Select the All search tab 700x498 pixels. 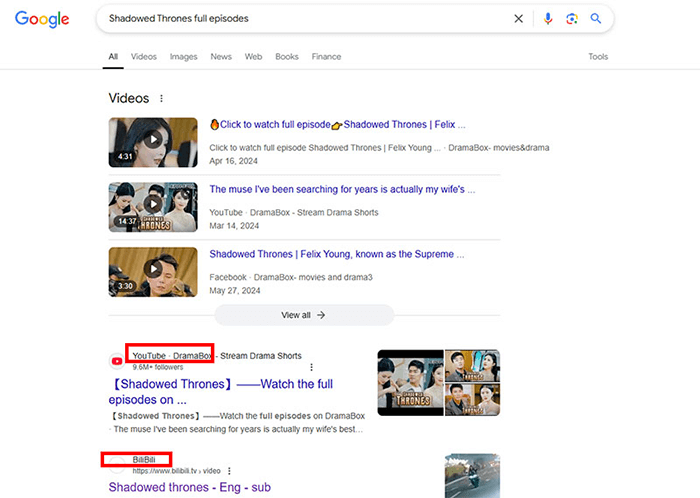(113, 57)
